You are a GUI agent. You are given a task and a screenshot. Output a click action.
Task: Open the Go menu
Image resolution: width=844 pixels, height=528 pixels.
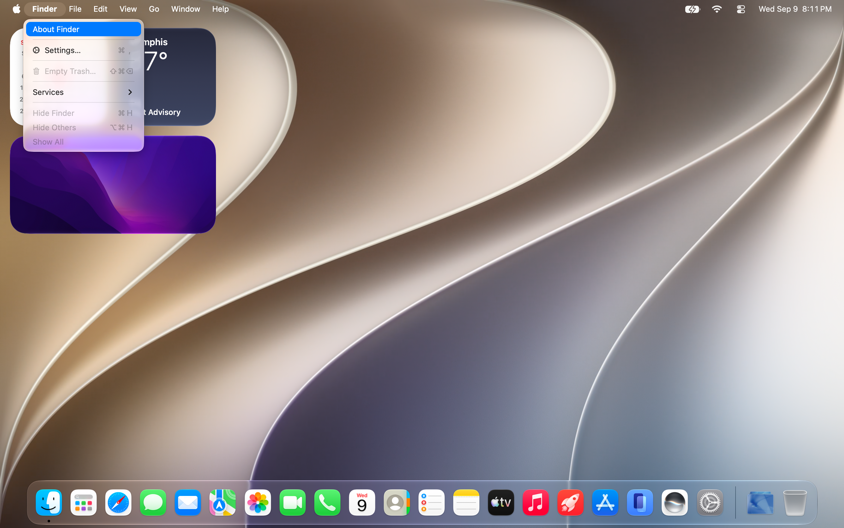154,9
